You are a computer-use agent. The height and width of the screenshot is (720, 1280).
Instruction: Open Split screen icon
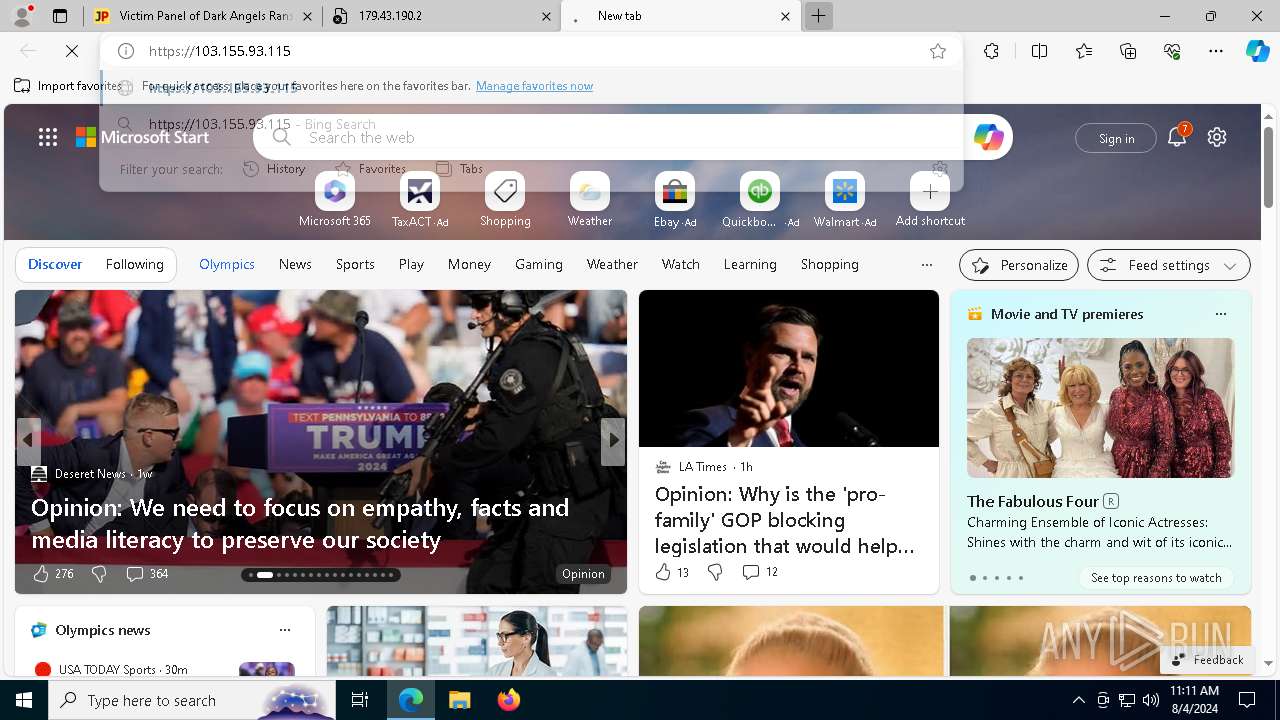(x=1039, y=51)
